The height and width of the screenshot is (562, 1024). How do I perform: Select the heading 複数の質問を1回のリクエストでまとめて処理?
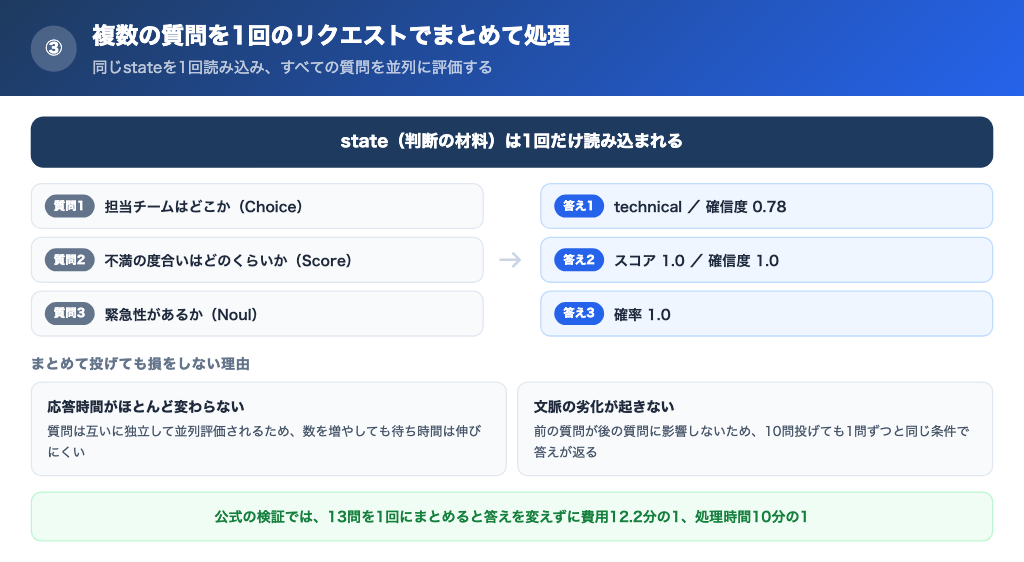pos(331,35)
